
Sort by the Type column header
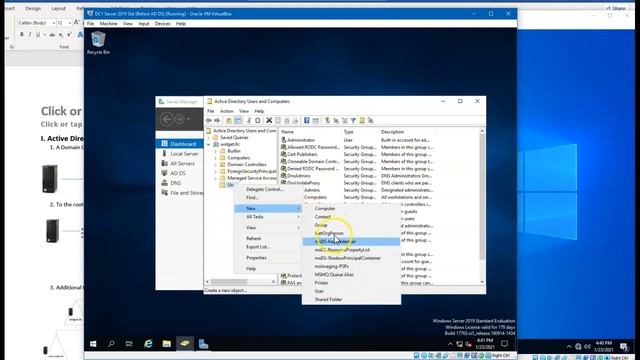[x=360, y=132]
